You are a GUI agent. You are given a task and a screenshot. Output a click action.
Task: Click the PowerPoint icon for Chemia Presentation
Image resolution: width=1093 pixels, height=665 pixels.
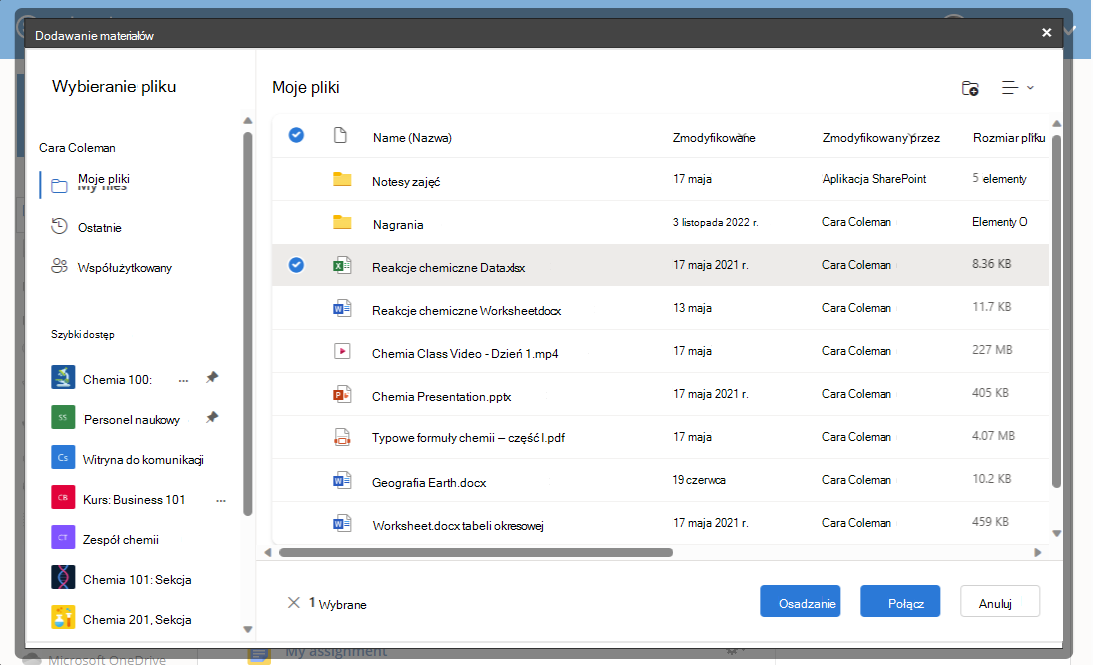(342, 395)
